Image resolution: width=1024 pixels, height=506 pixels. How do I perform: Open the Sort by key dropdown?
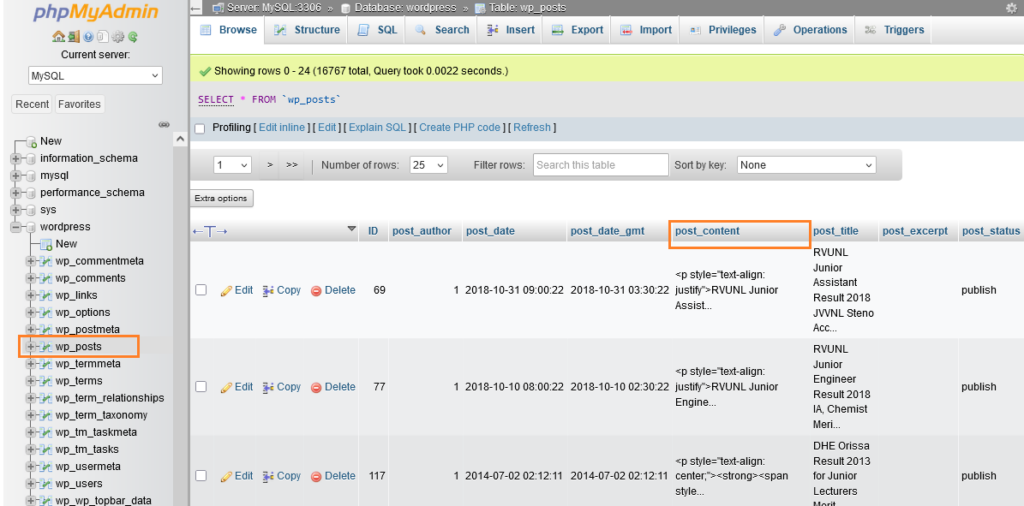coord(807,165)
